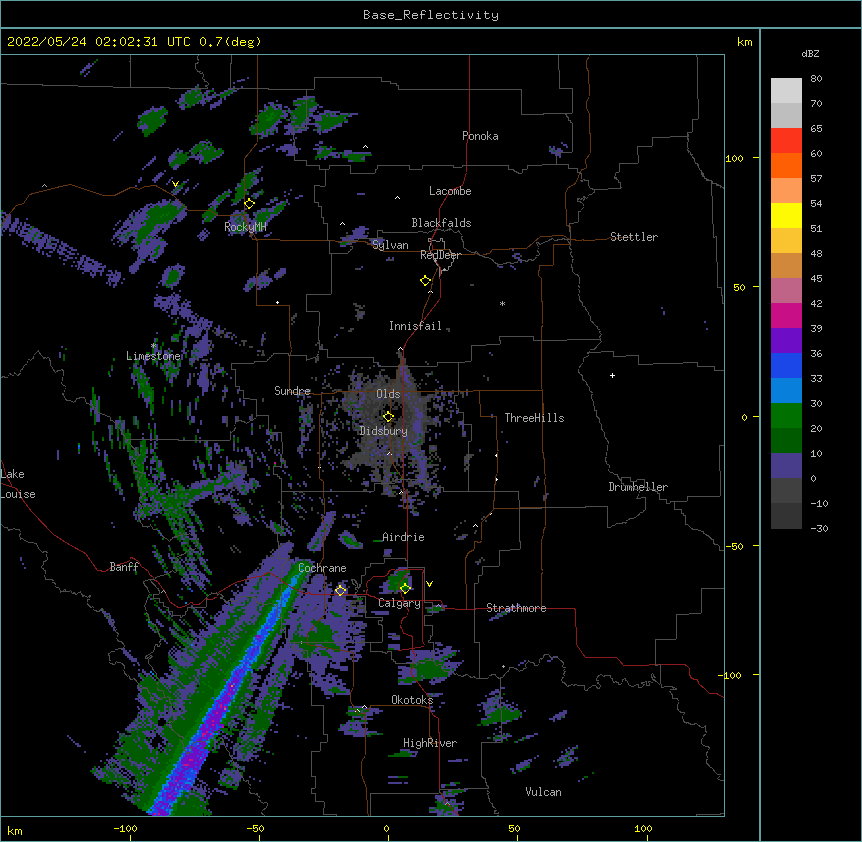Click the Olds town label
The height and width of the screenshot is (842, 862).
[x=388, y=394]
